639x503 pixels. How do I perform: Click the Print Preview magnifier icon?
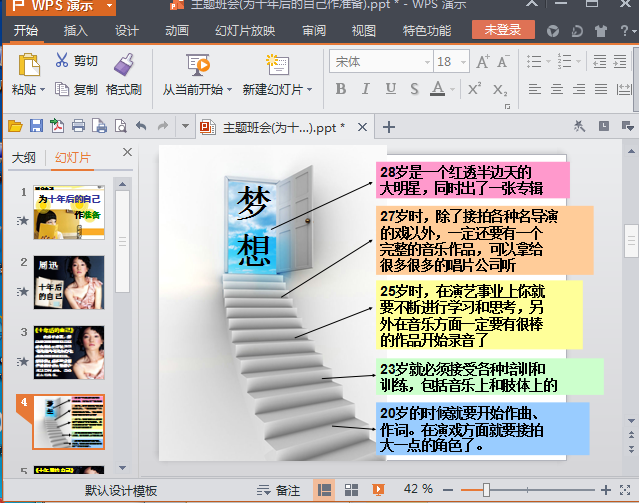coord(121,126)
